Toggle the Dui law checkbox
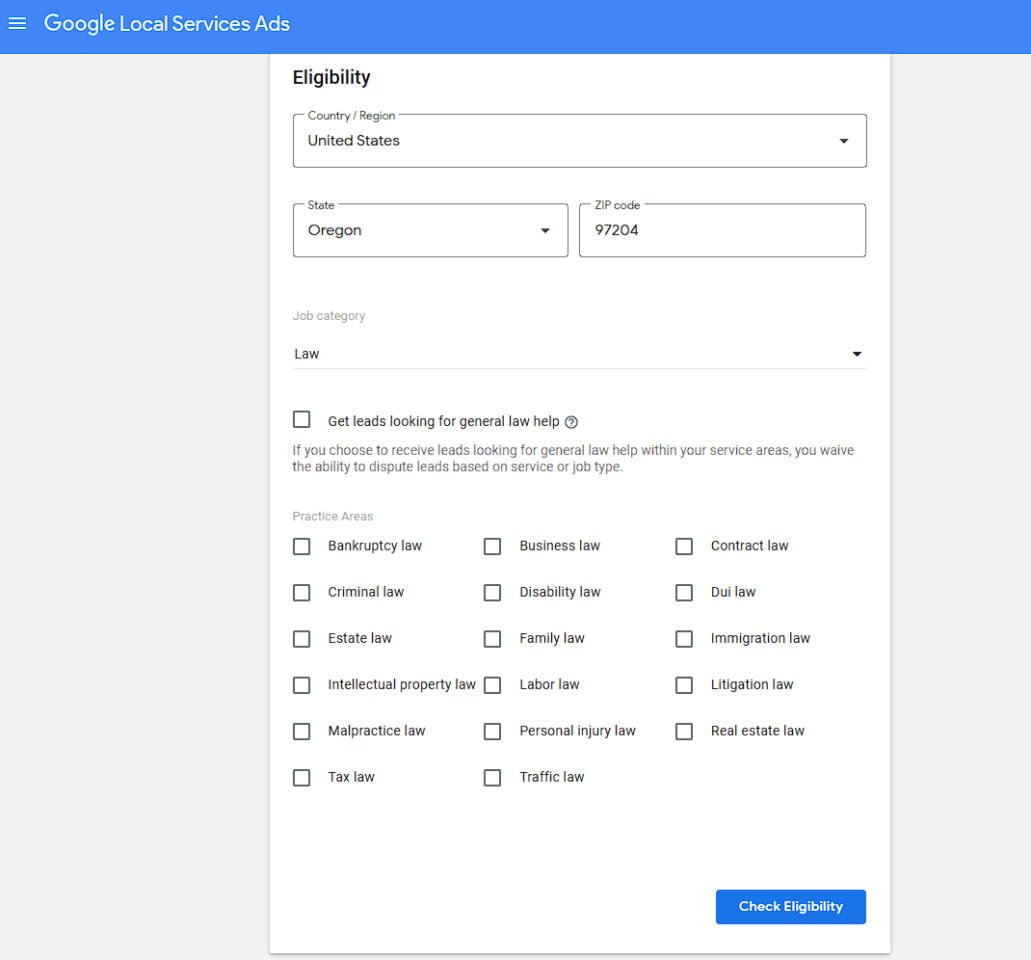Screen dimensions: 1031x960 [684, 593]
